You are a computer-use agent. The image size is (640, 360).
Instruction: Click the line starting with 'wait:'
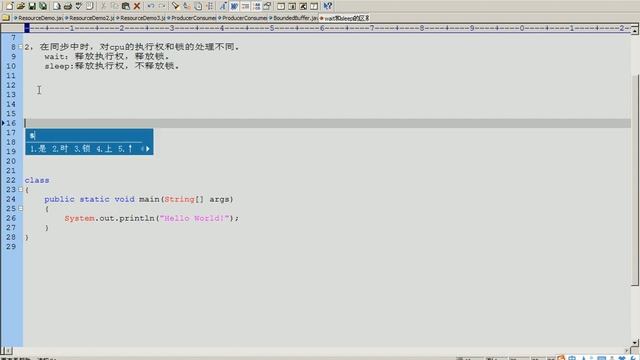[x=107, y=56]
